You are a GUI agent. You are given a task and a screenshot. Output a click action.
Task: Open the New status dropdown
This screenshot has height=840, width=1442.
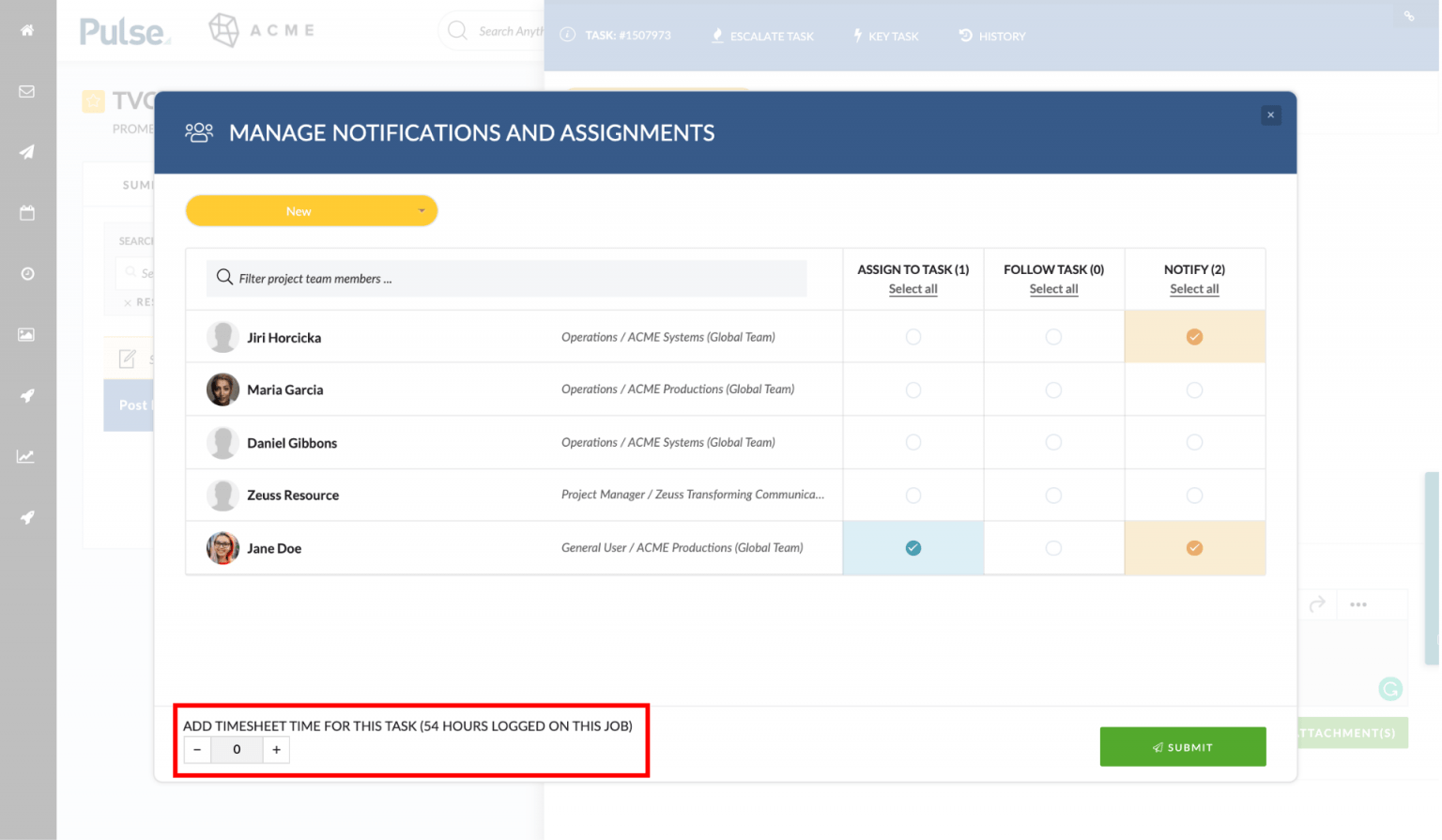311,210
